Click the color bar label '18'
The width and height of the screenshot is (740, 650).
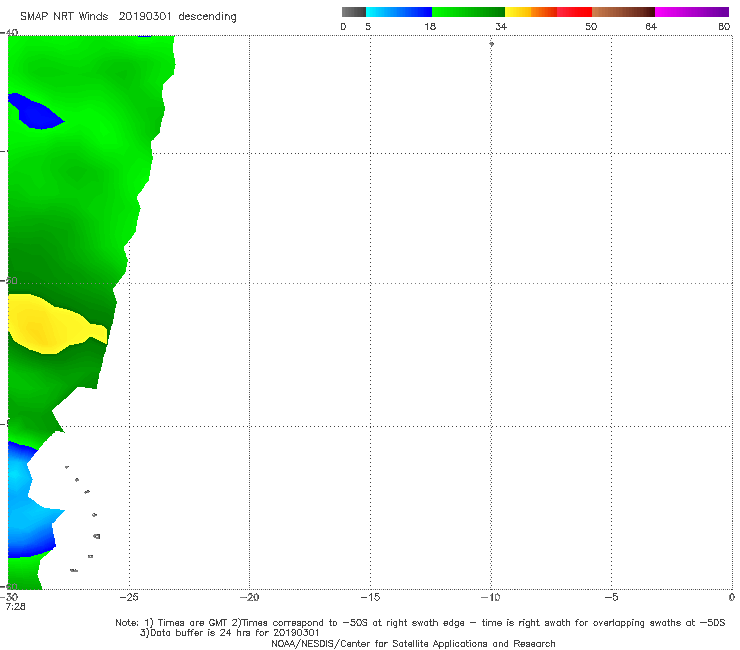click(430, 26)
